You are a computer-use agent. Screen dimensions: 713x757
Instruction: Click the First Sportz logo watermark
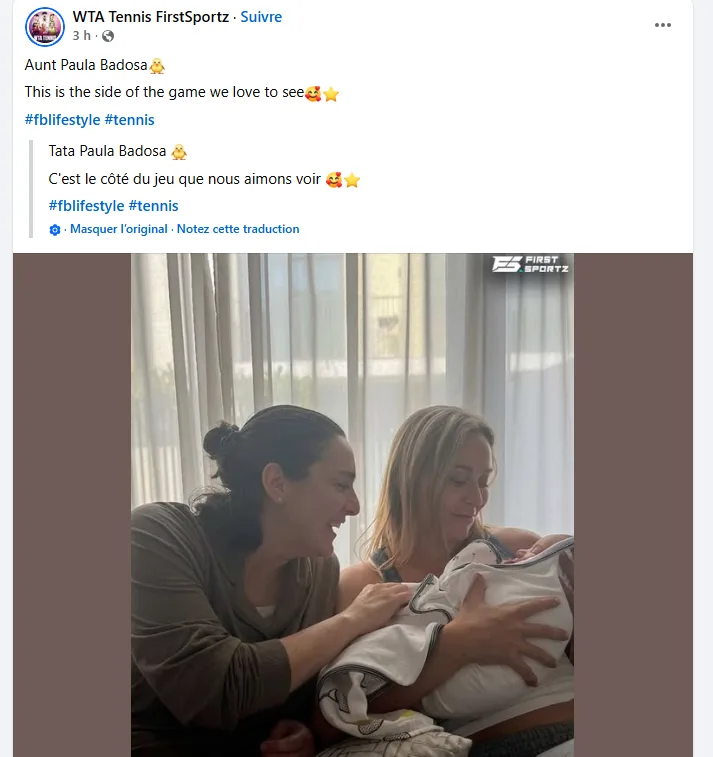pos(530,264)
